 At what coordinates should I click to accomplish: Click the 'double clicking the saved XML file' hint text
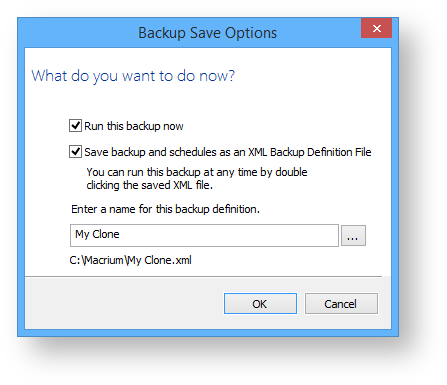coord(197,178)
